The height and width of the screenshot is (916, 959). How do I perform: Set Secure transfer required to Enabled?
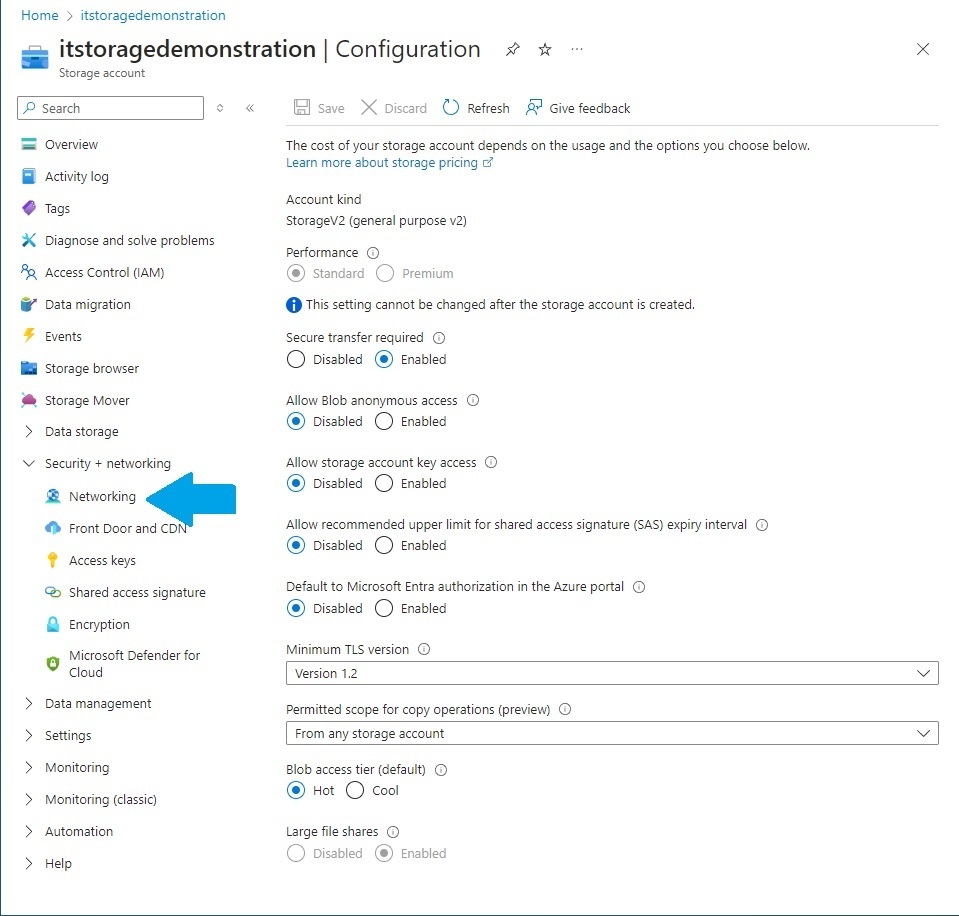(x=384, y=360)
